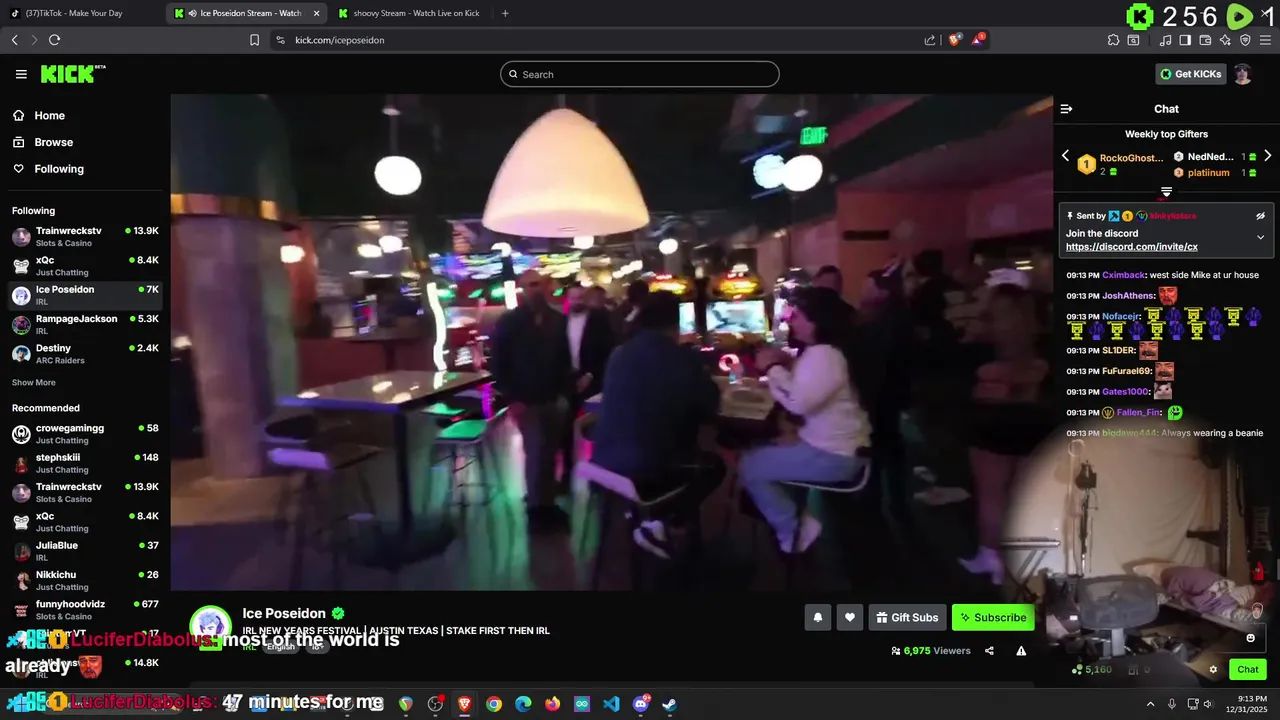
Task: Open chat settings gear
Action: (1213, 670)
